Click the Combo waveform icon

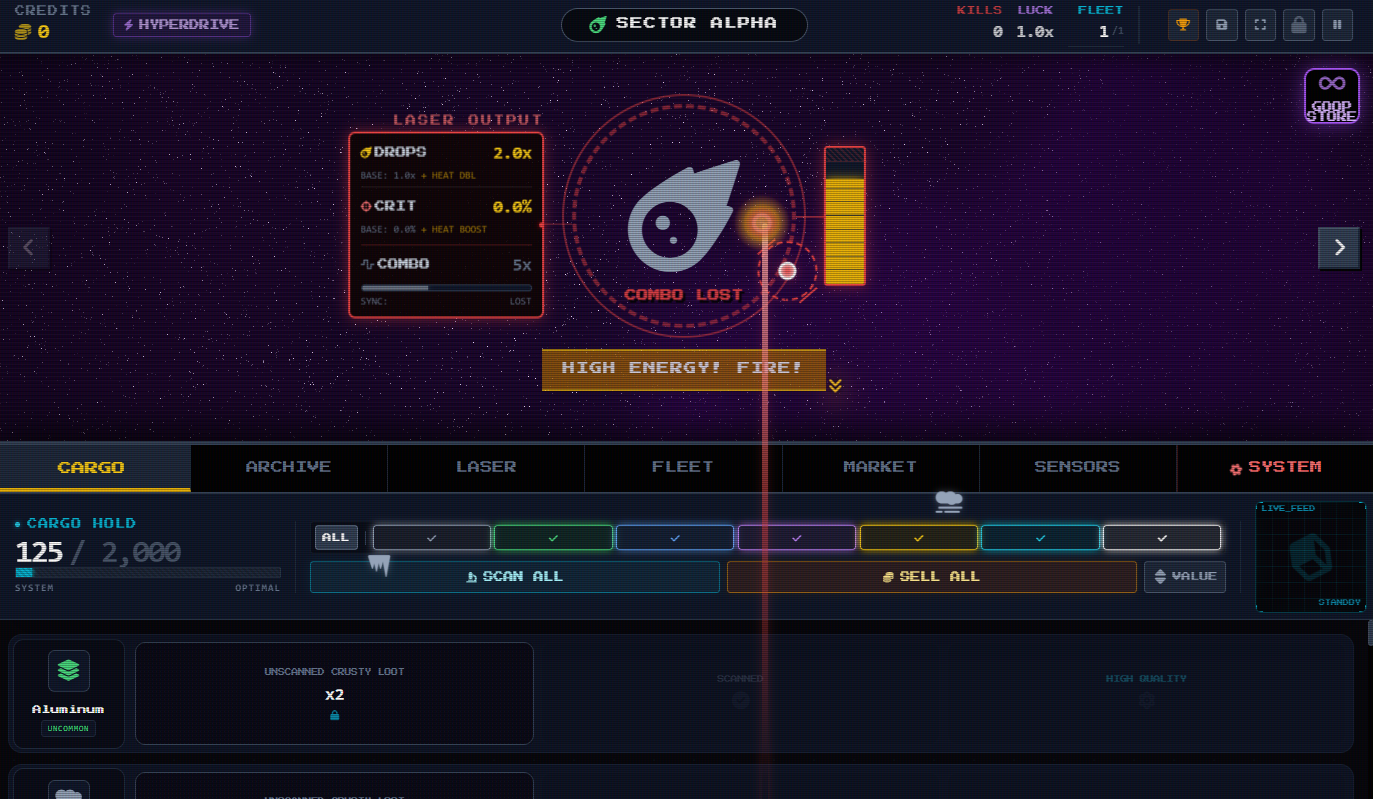pyautogui.click(x=367, y=264)
